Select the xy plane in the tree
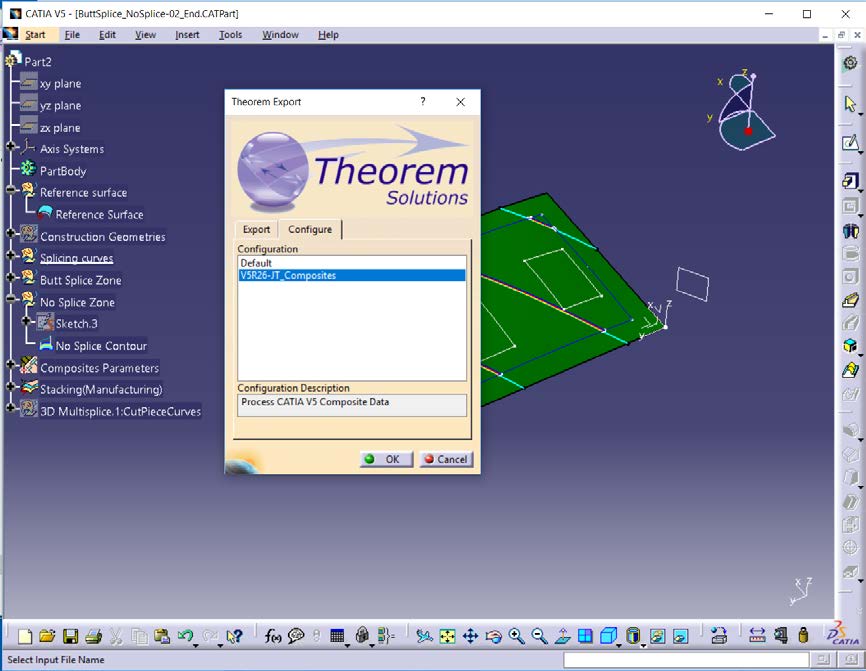 click(x=60, y=84)
